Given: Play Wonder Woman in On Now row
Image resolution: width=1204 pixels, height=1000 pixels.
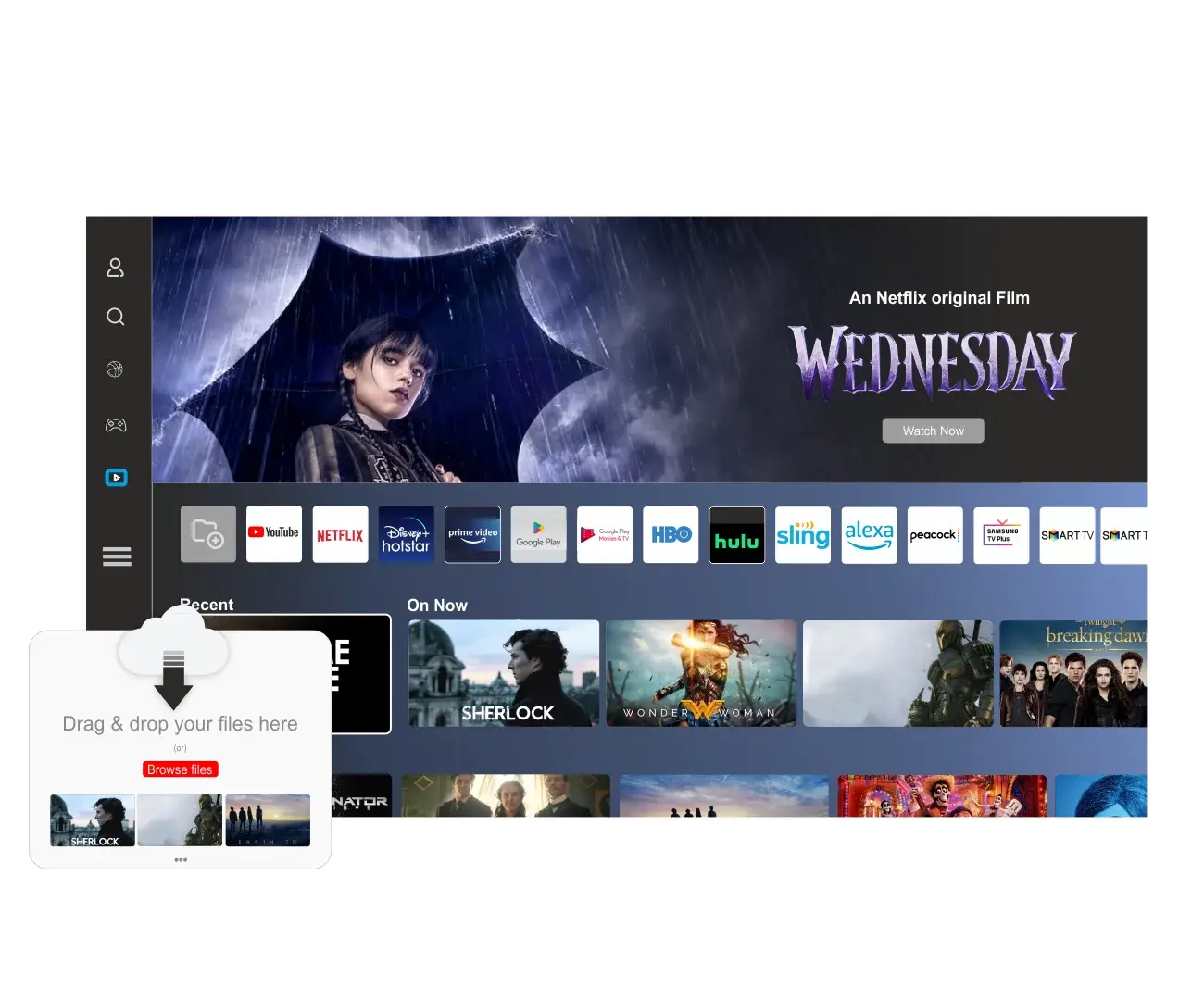Looking at the screenshot, I should (x=701, y=673).
